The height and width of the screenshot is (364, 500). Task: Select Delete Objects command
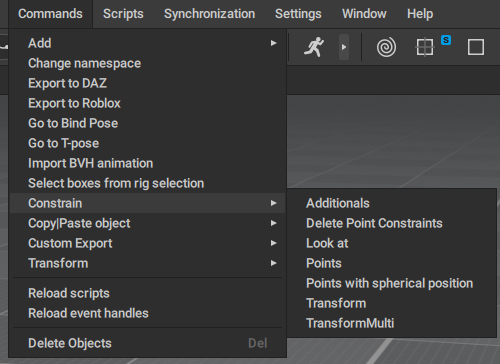point(147,343)
